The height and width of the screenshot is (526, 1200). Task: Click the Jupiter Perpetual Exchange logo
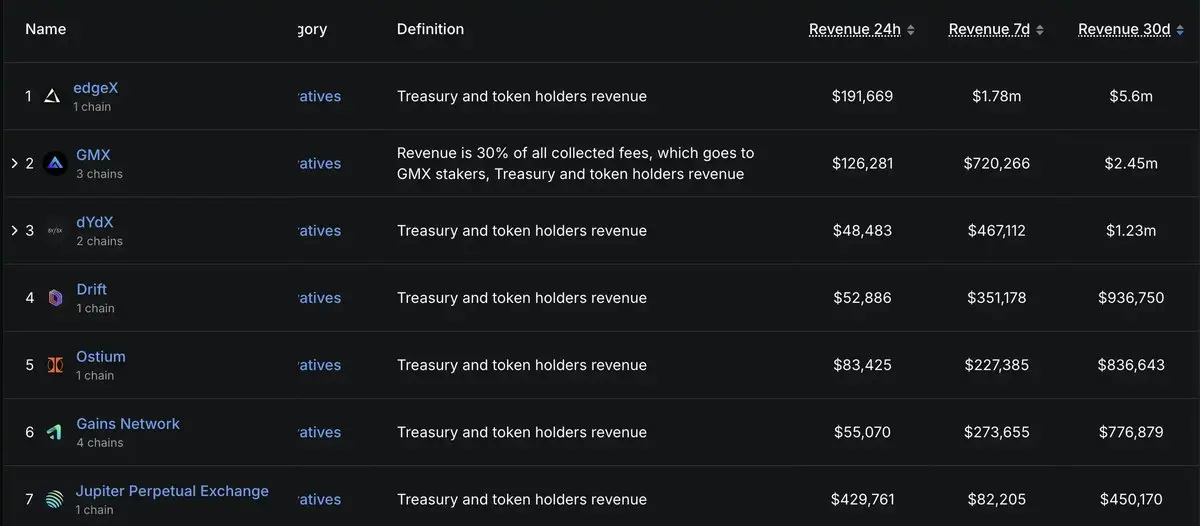56,499
